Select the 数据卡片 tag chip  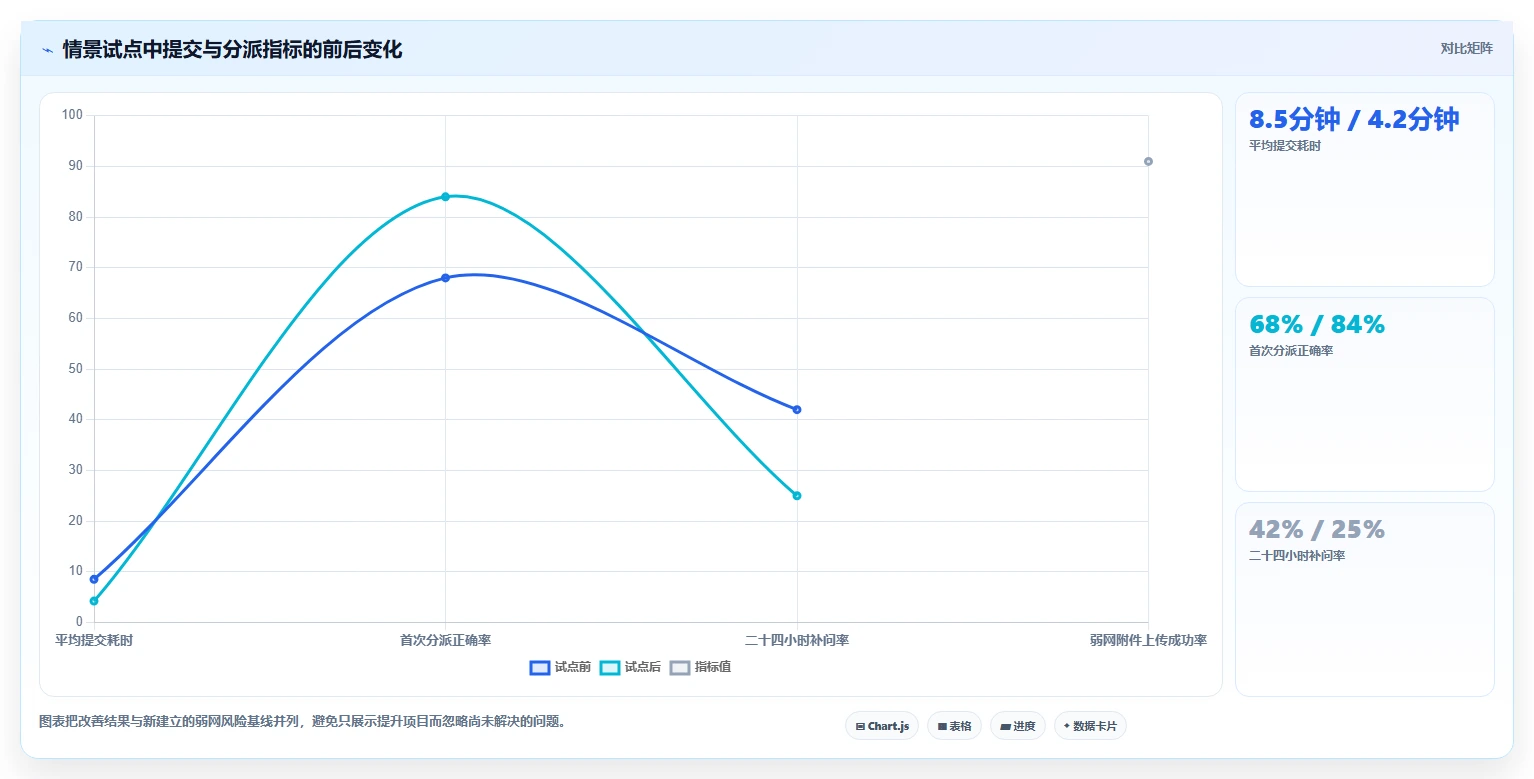1090,726
